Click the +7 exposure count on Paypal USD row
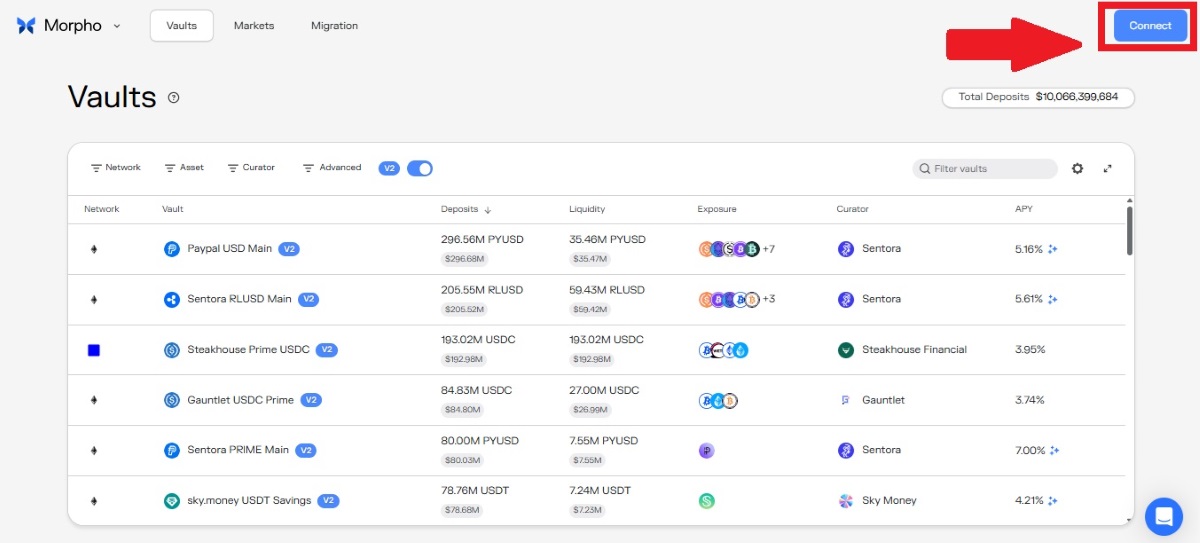 pyautogui.click(x=768, y=249)
